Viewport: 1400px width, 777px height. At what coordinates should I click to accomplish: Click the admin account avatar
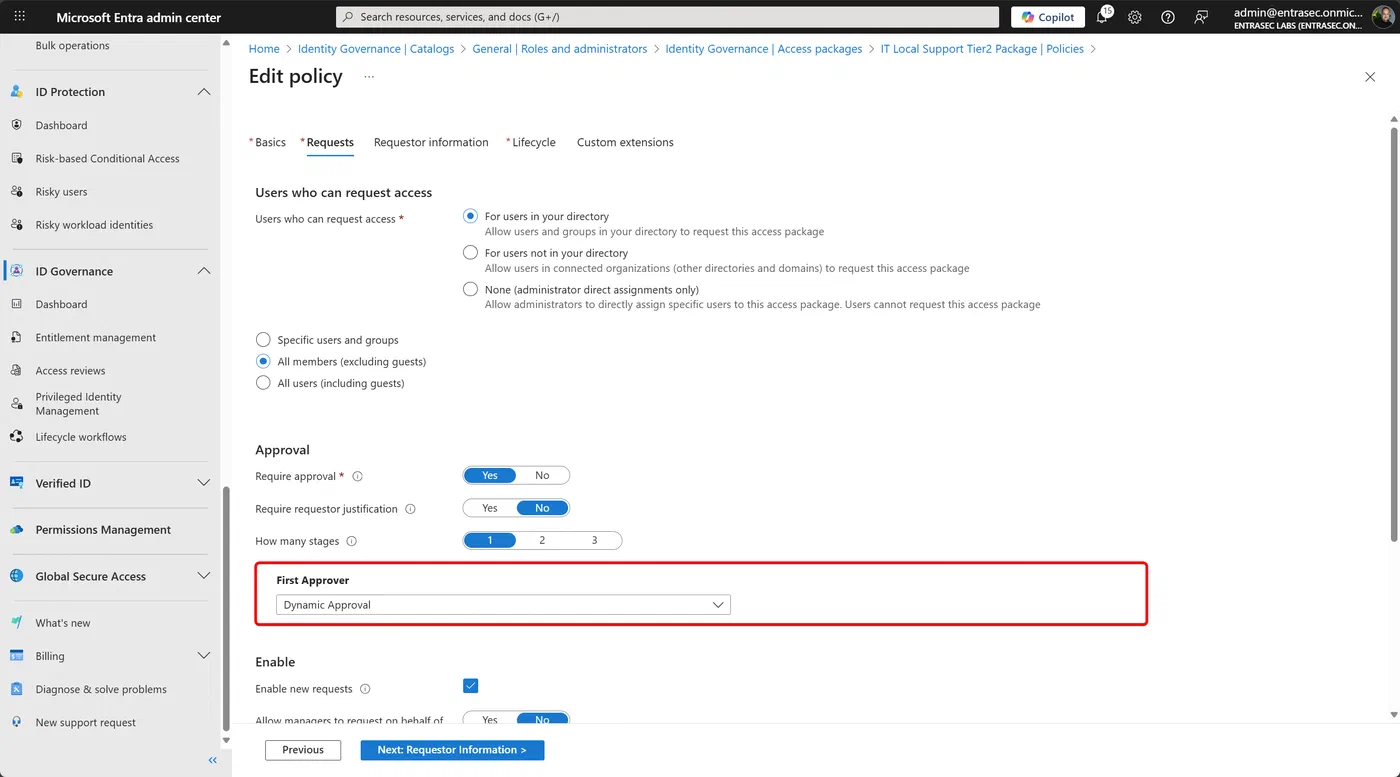1382,17
